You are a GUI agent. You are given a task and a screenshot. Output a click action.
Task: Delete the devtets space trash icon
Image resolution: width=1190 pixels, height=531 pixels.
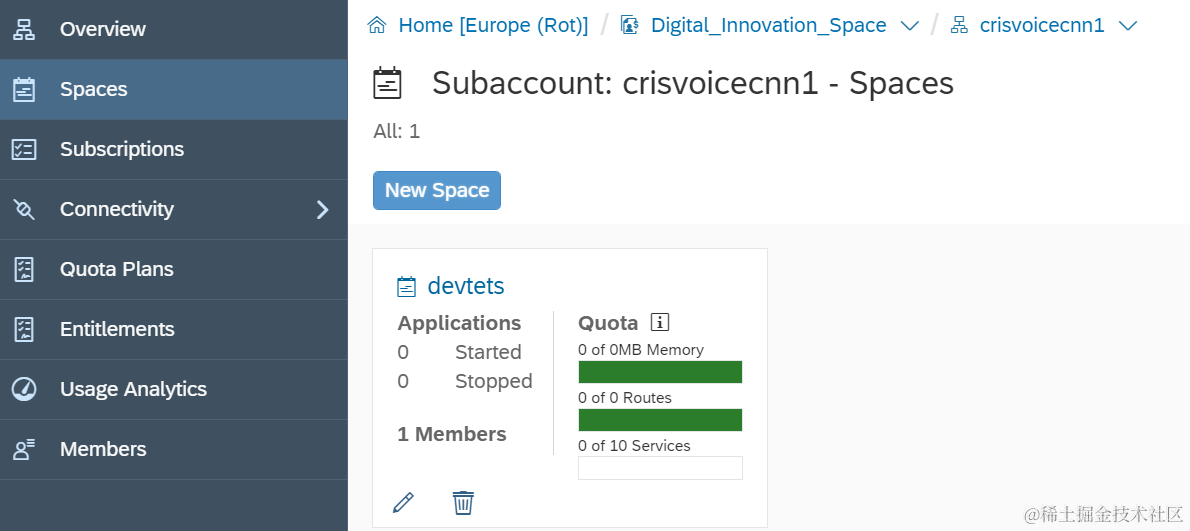coord(463,502)
